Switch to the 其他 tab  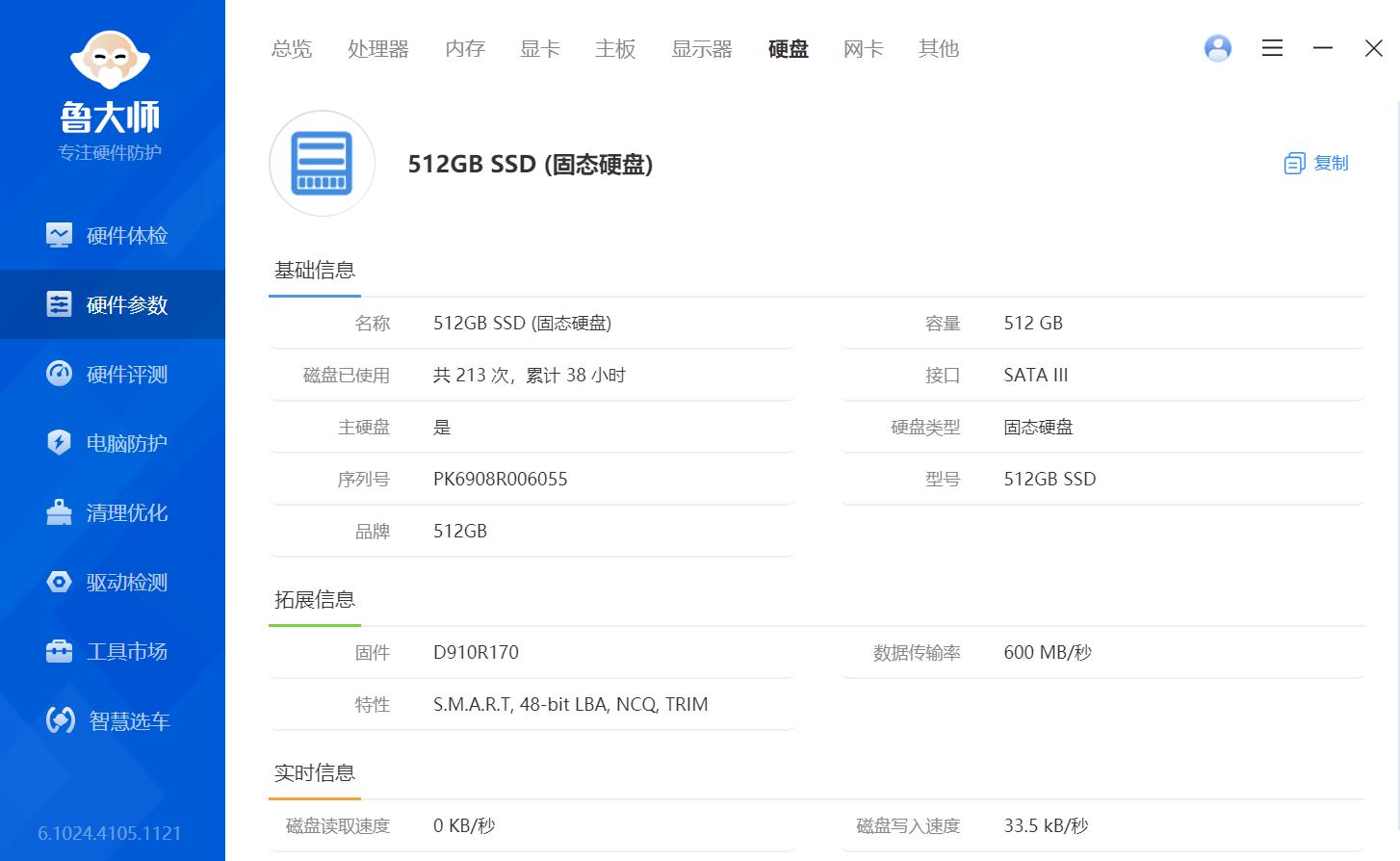click(x=939, y=49)
